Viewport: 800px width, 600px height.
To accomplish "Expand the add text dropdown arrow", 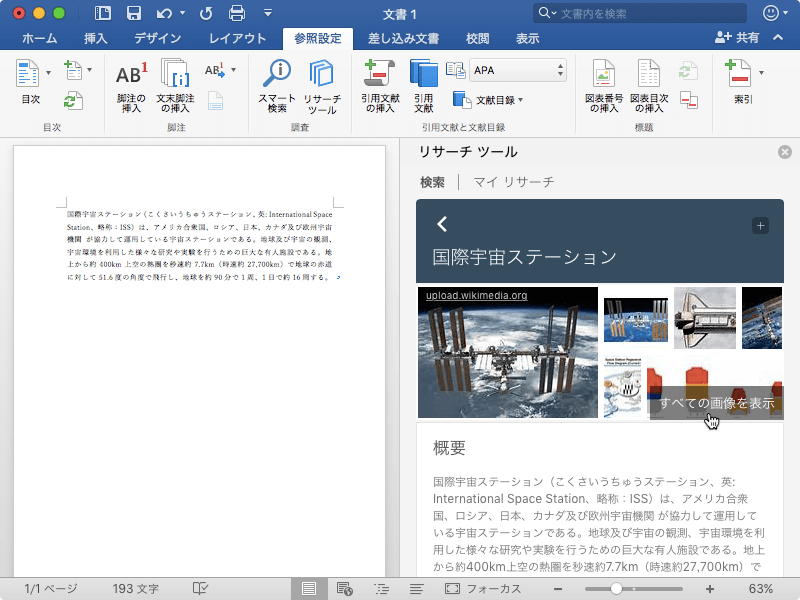I will click(89, 70).
